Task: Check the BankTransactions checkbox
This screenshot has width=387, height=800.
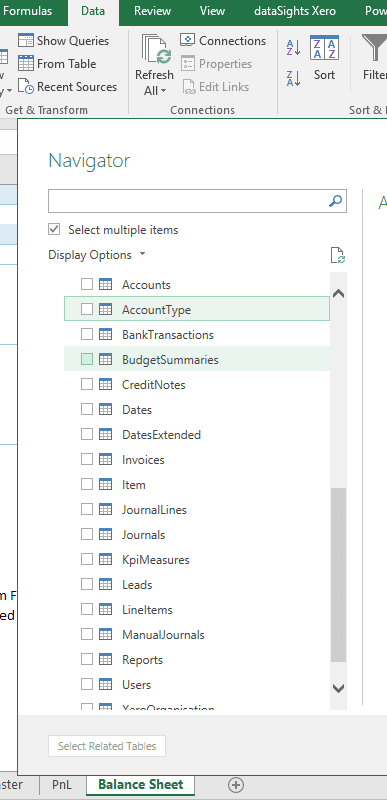Action: 87,335
